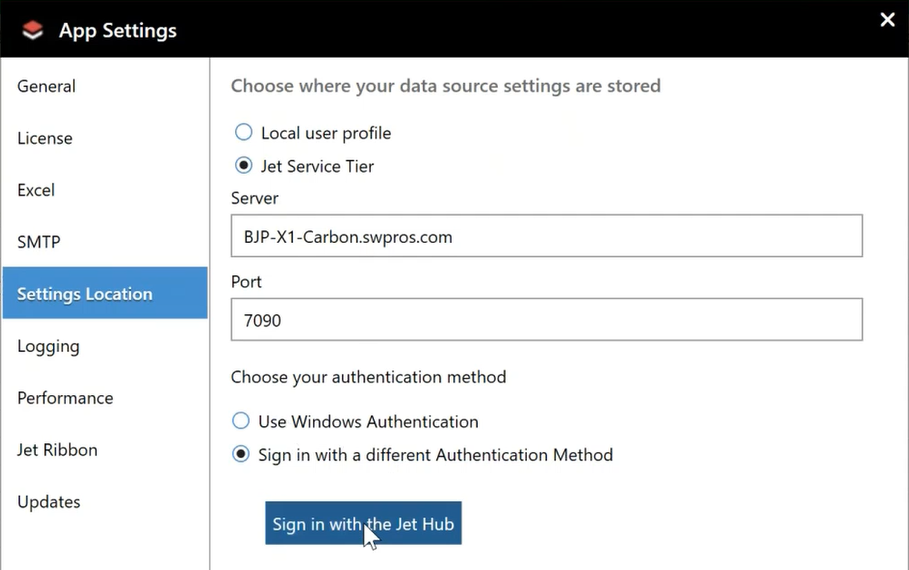Click the 'App Settings' window title
This screenshot has width=909, height=570.
[x=118, y=30]
